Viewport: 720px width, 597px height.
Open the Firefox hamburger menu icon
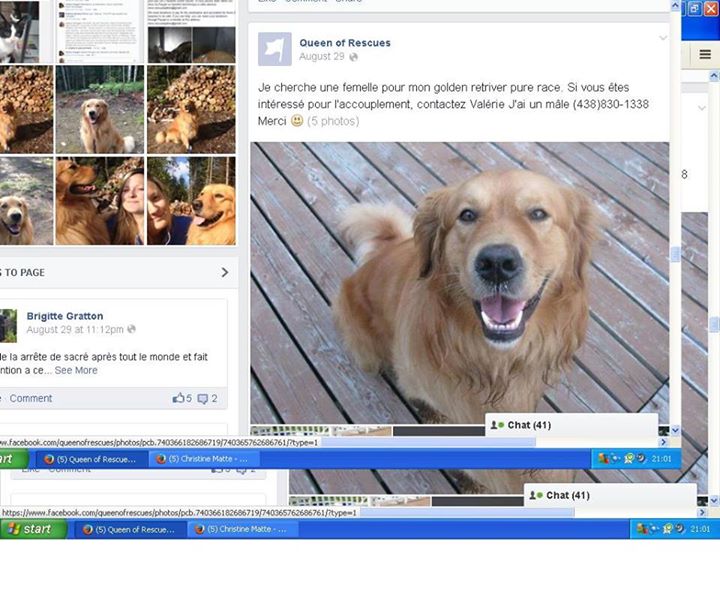pyautogui.click(x=705, y=55)
